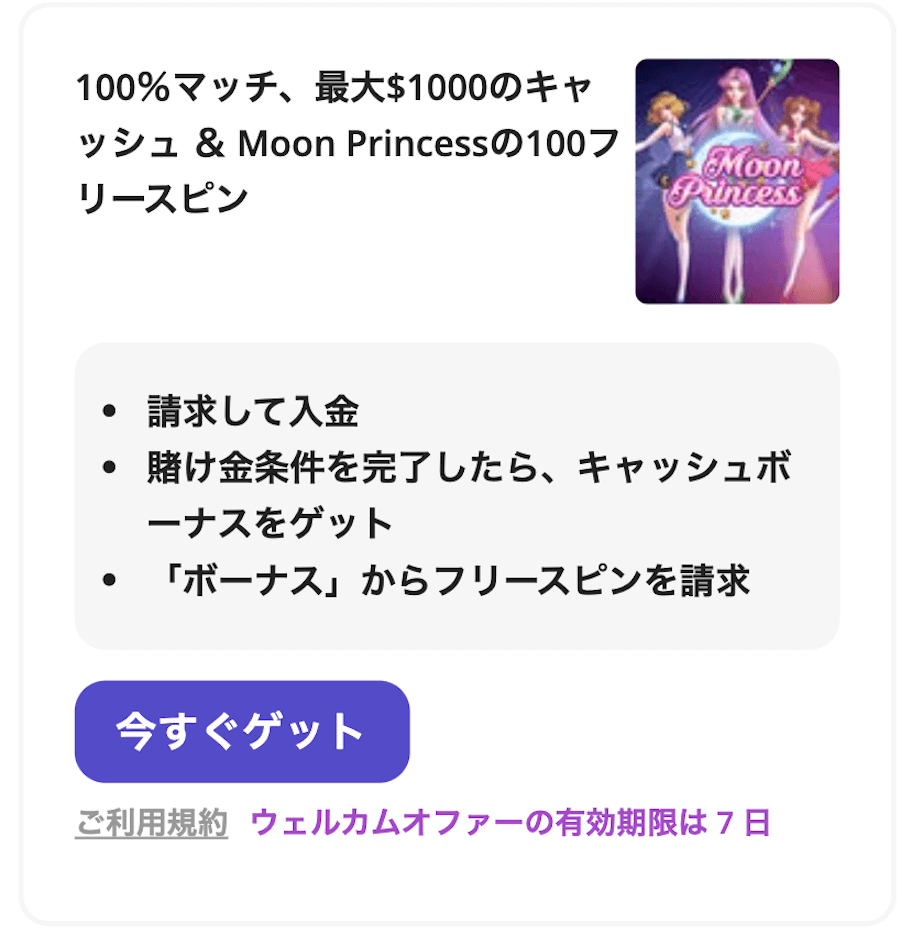Open the ご利用規約 terms link
This screenshot has width=900, height=934.
point(151,823)
